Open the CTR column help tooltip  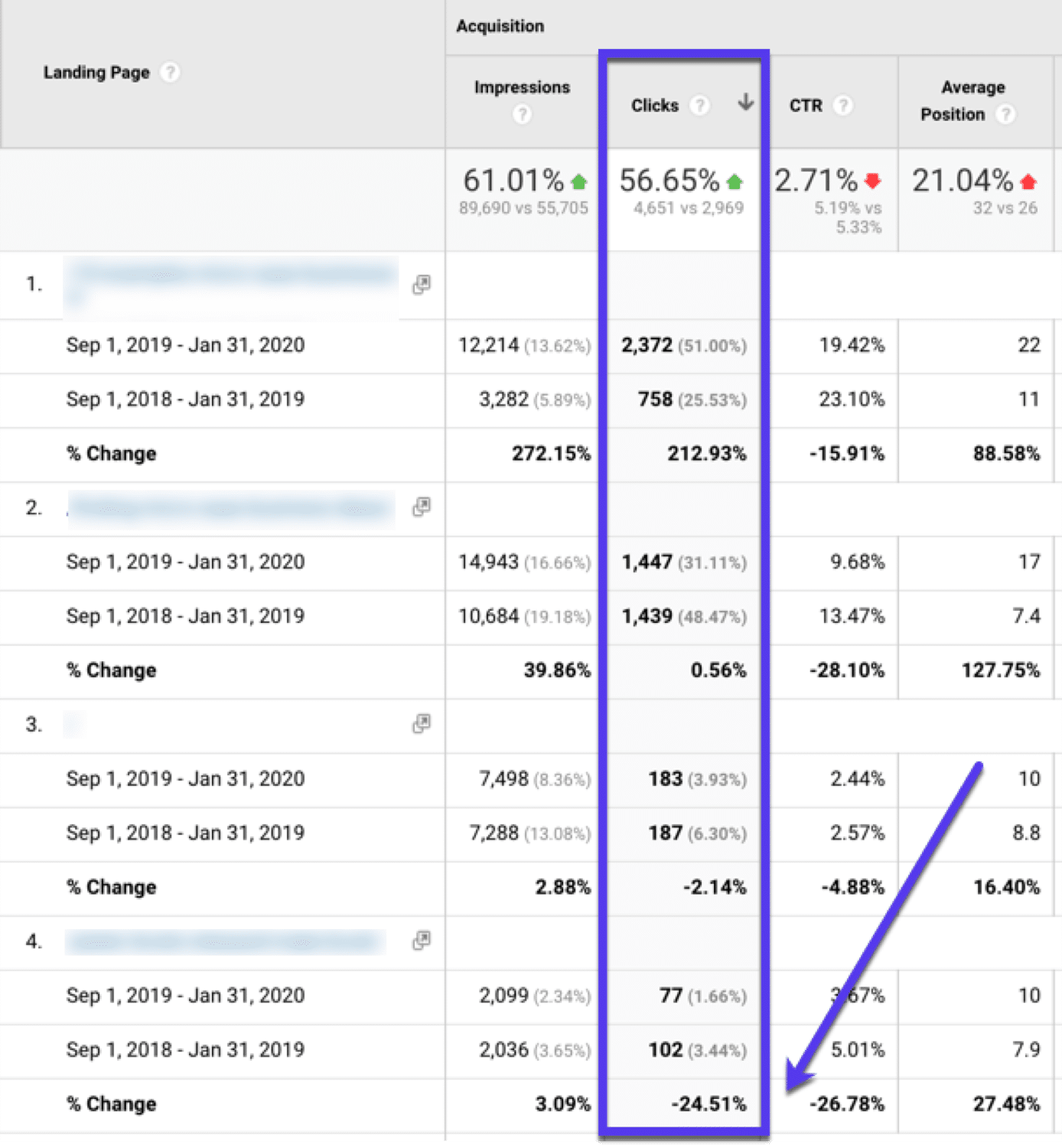click(845, 106)
